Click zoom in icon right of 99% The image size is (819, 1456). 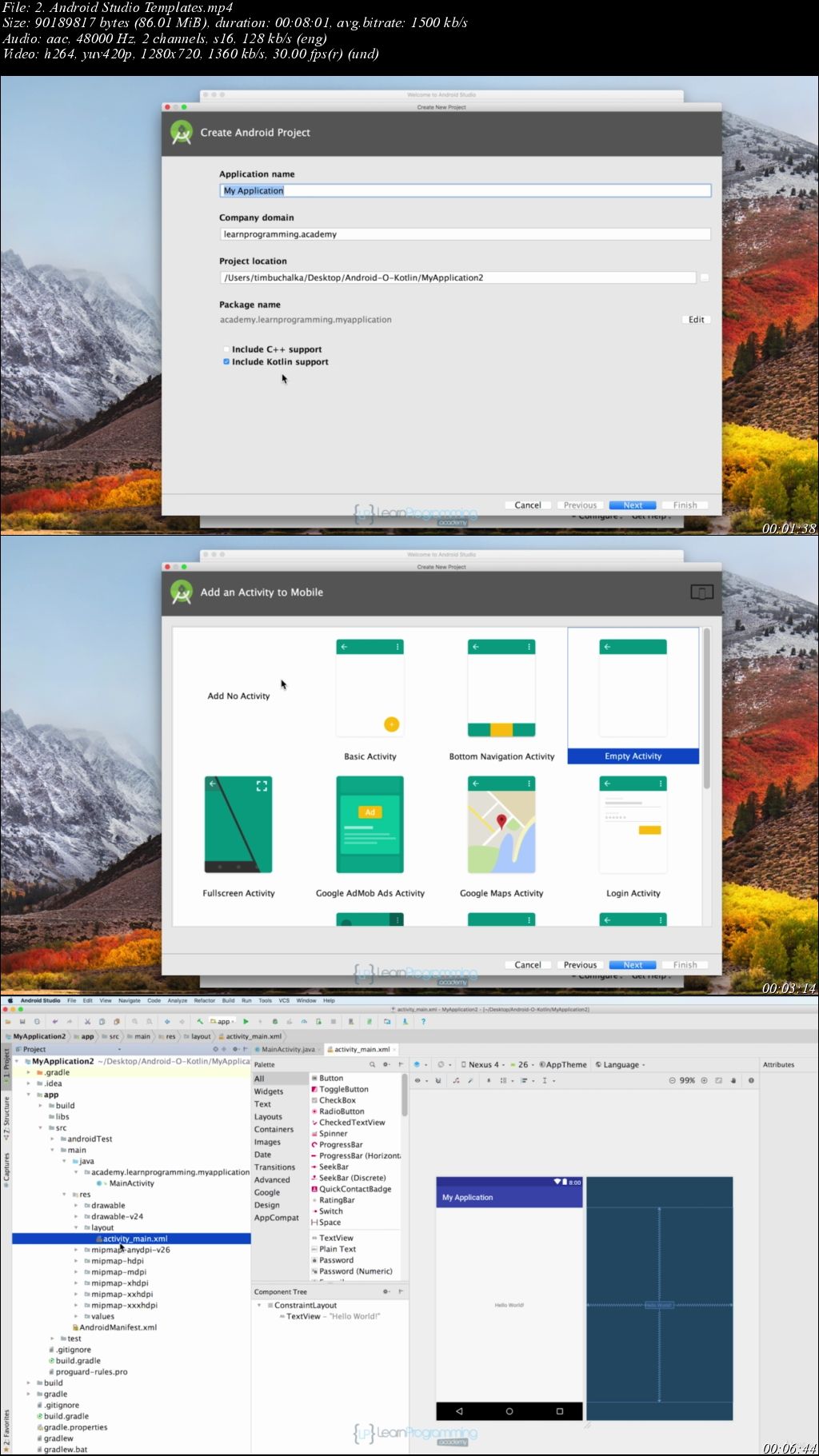[704, 1080]
